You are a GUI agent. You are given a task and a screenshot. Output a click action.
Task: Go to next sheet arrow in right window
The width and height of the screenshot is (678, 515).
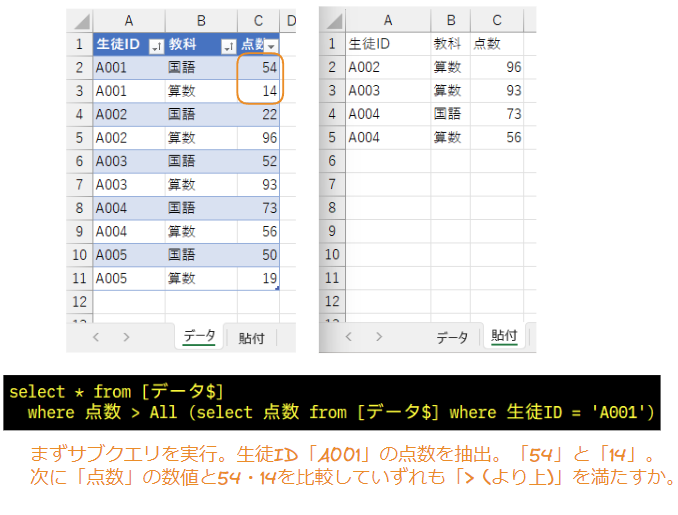379,336
